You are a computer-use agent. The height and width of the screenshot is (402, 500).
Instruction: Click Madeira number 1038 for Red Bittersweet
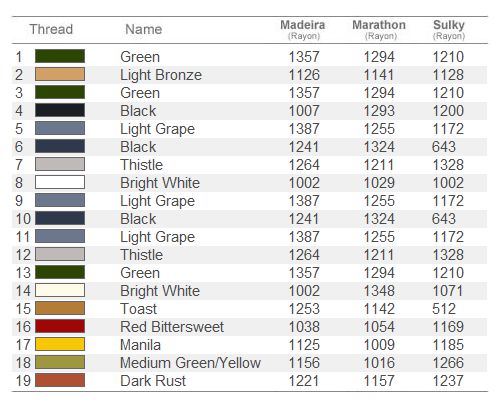click(x=304, y=327)
